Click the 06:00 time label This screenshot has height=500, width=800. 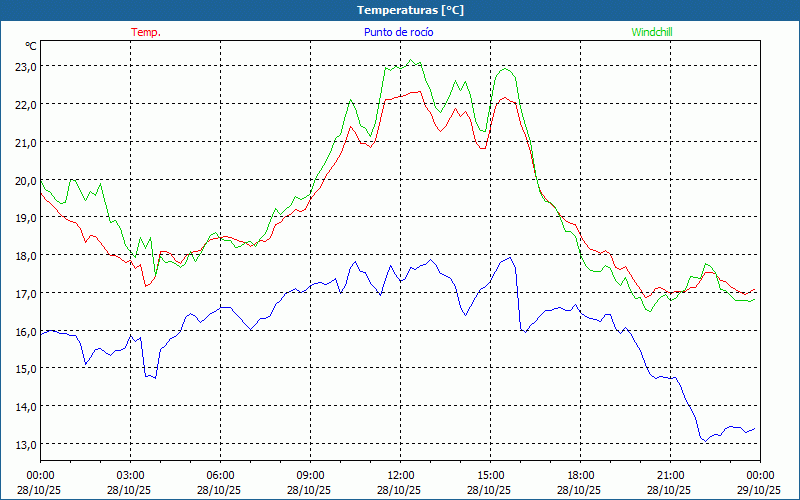(x=220, y=475)
